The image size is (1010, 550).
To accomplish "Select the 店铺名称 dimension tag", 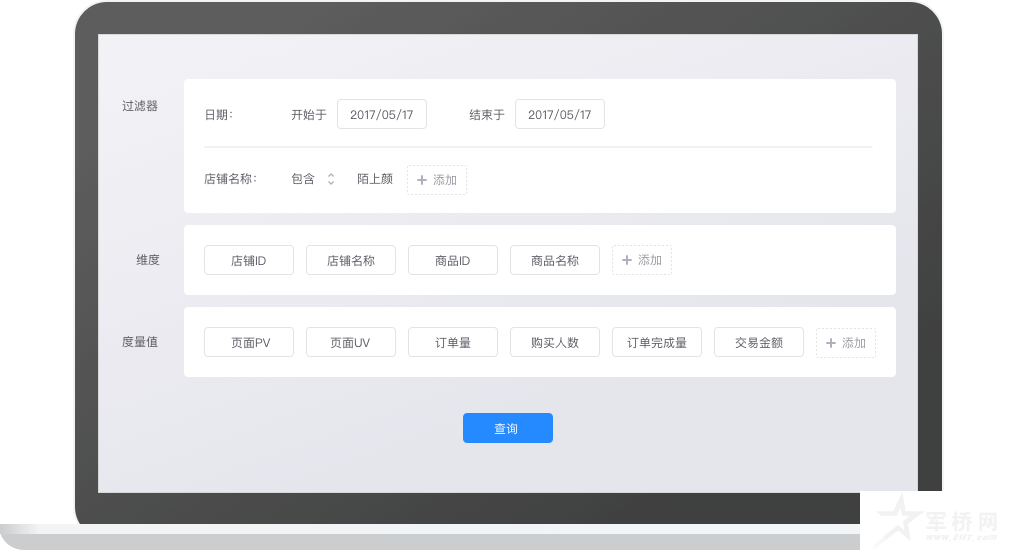I will tap(350, 261).
